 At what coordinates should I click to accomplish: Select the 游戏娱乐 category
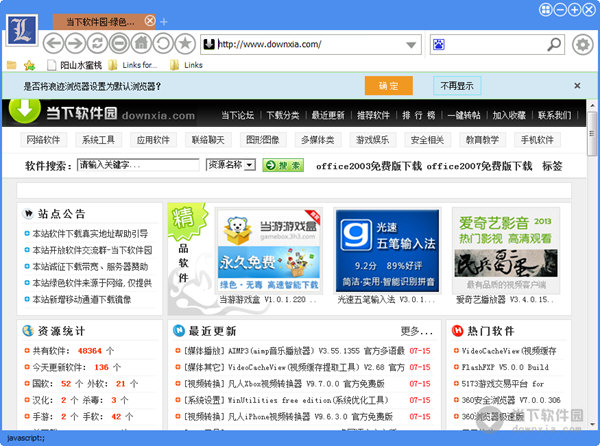[372, 140]
